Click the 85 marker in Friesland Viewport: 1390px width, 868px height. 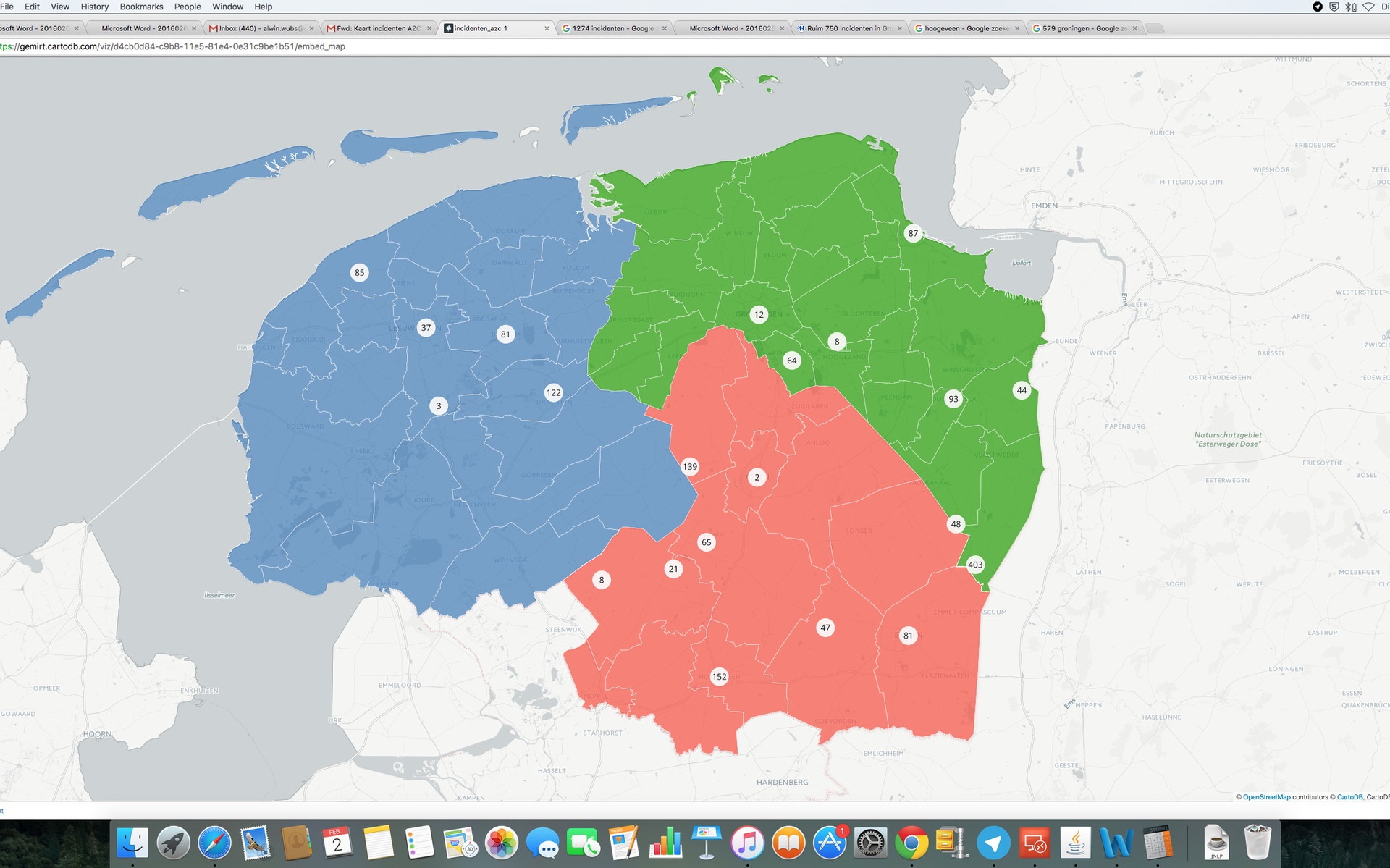(x=359, y=272)
